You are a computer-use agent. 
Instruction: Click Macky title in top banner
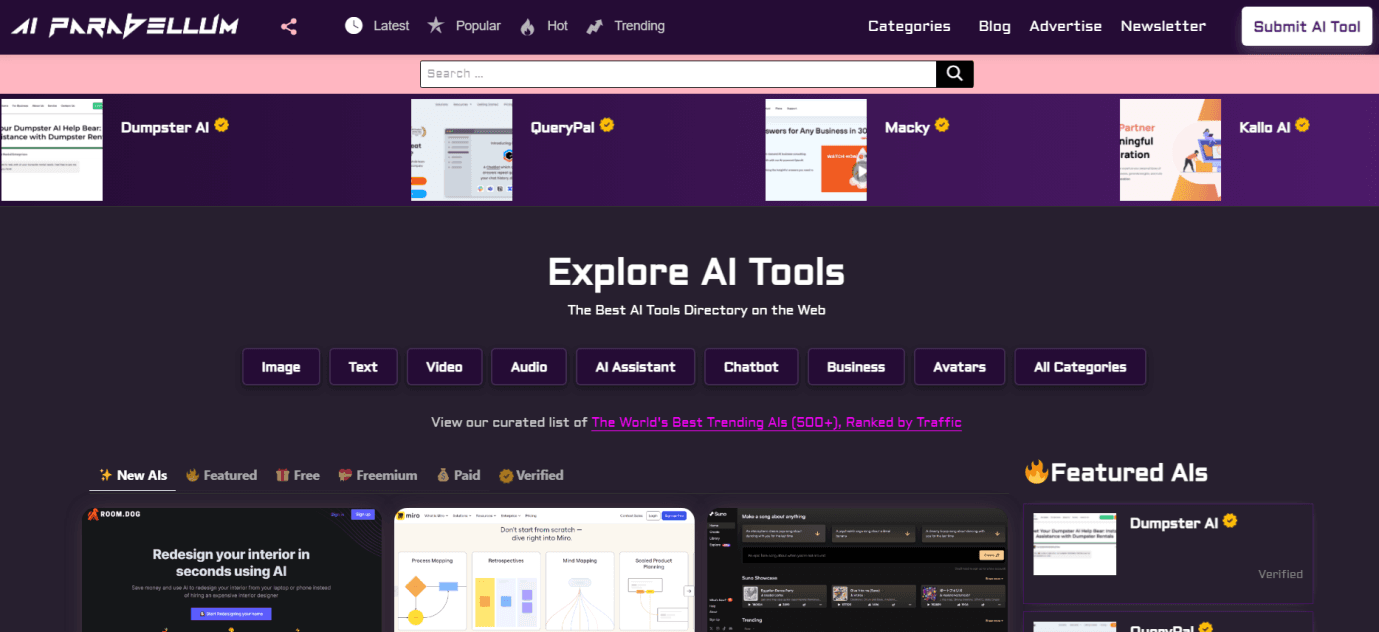click(x=907, y=127)
